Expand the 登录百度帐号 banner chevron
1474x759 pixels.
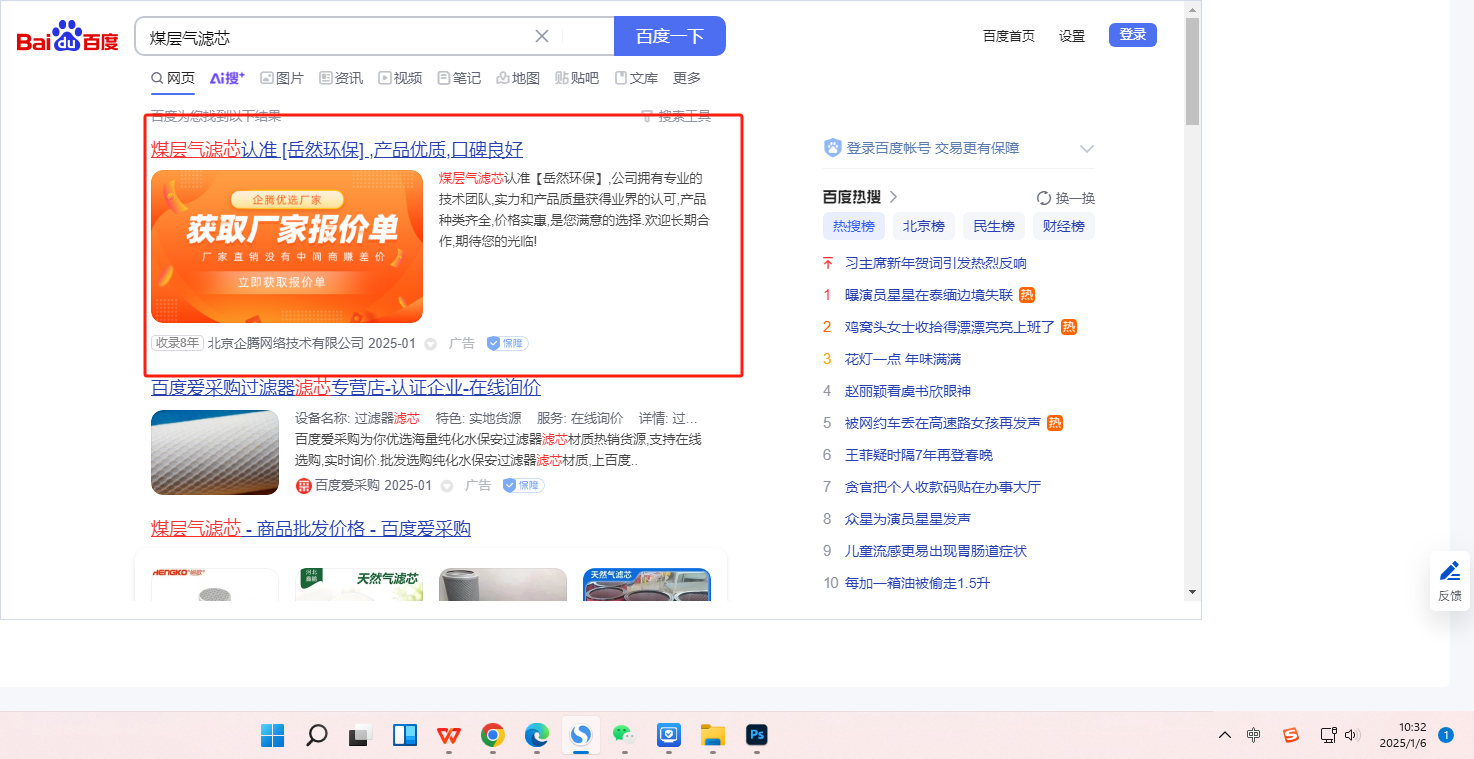(x=1087, y=149)
